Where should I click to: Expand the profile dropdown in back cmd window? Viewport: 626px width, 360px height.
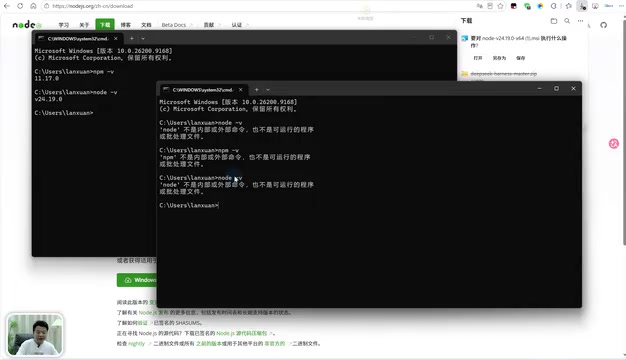(143, 39)
